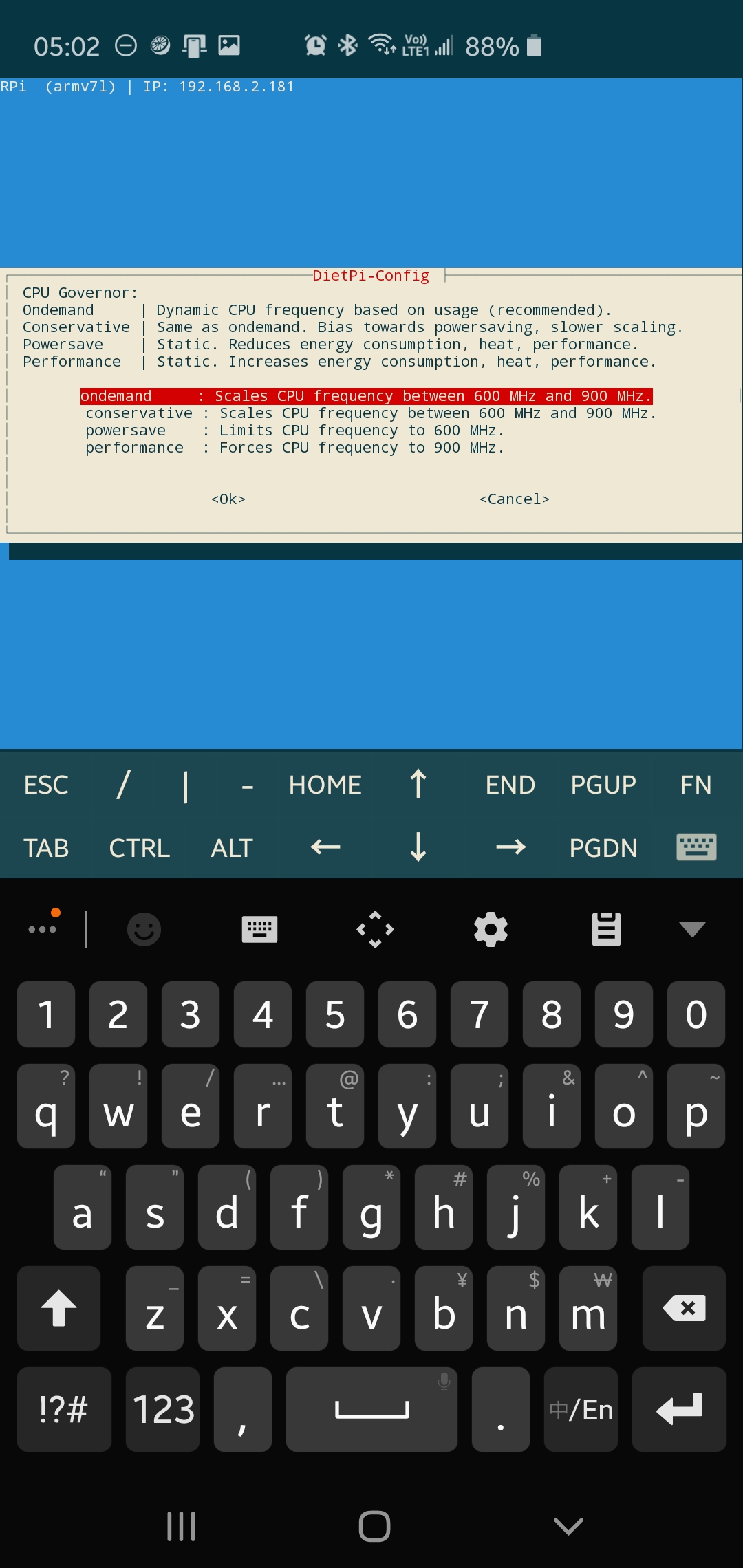Select the powersave governor option
743x1568 pixels.
(x=295, y=431)
